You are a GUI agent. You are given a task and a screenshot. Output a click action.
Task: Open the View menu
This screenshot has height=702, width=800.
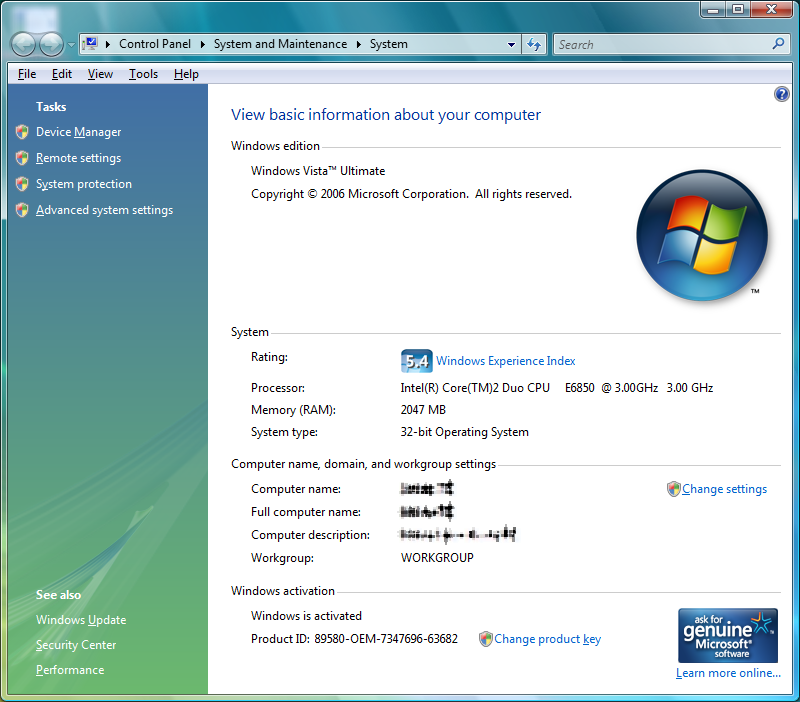pyautogui.click(x=100, y=74)
